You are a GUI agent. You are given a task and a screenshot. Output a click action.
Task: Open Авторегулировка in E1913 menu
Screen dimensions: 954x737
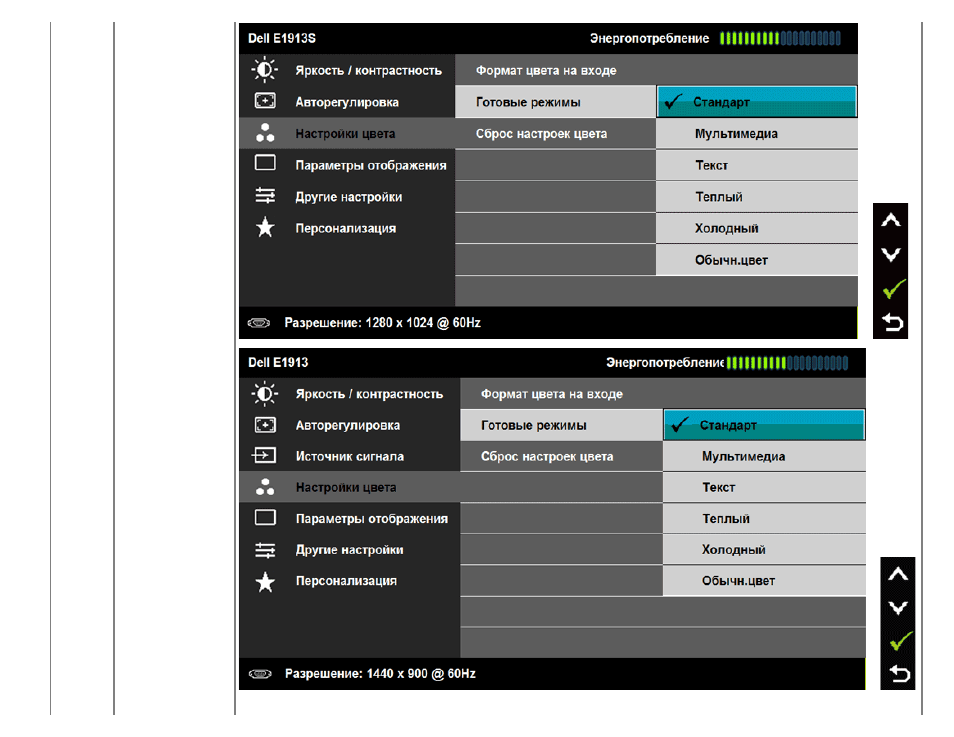(x=349, y=425)
